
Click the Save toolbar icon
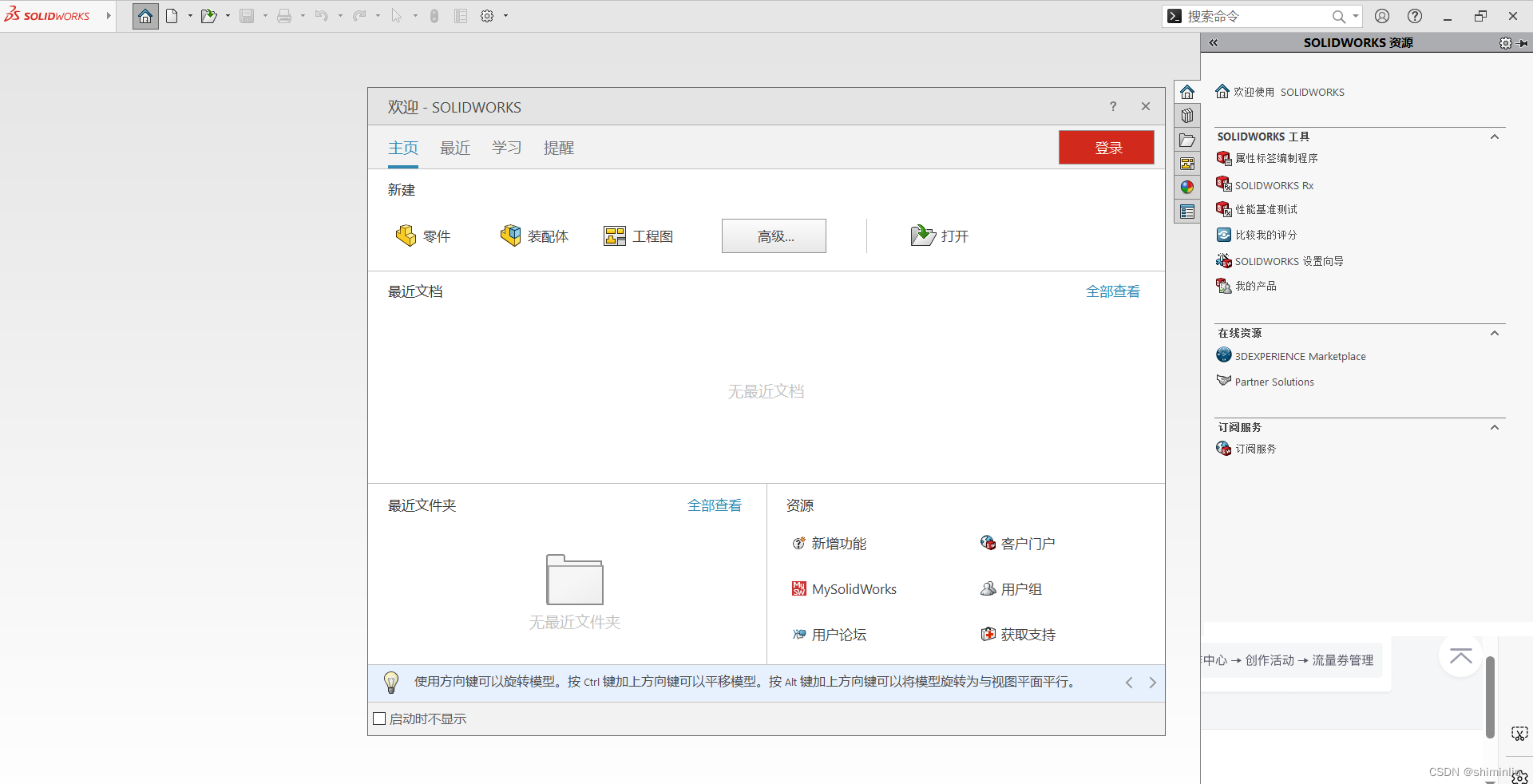point(247,16)
